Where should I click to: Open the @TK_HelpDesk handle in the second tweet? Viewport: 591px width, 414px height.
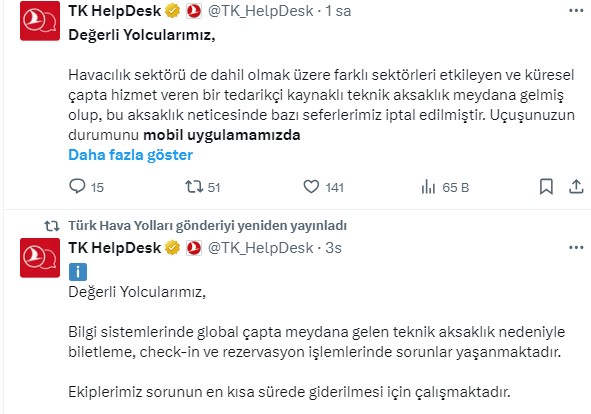[260, 248]
